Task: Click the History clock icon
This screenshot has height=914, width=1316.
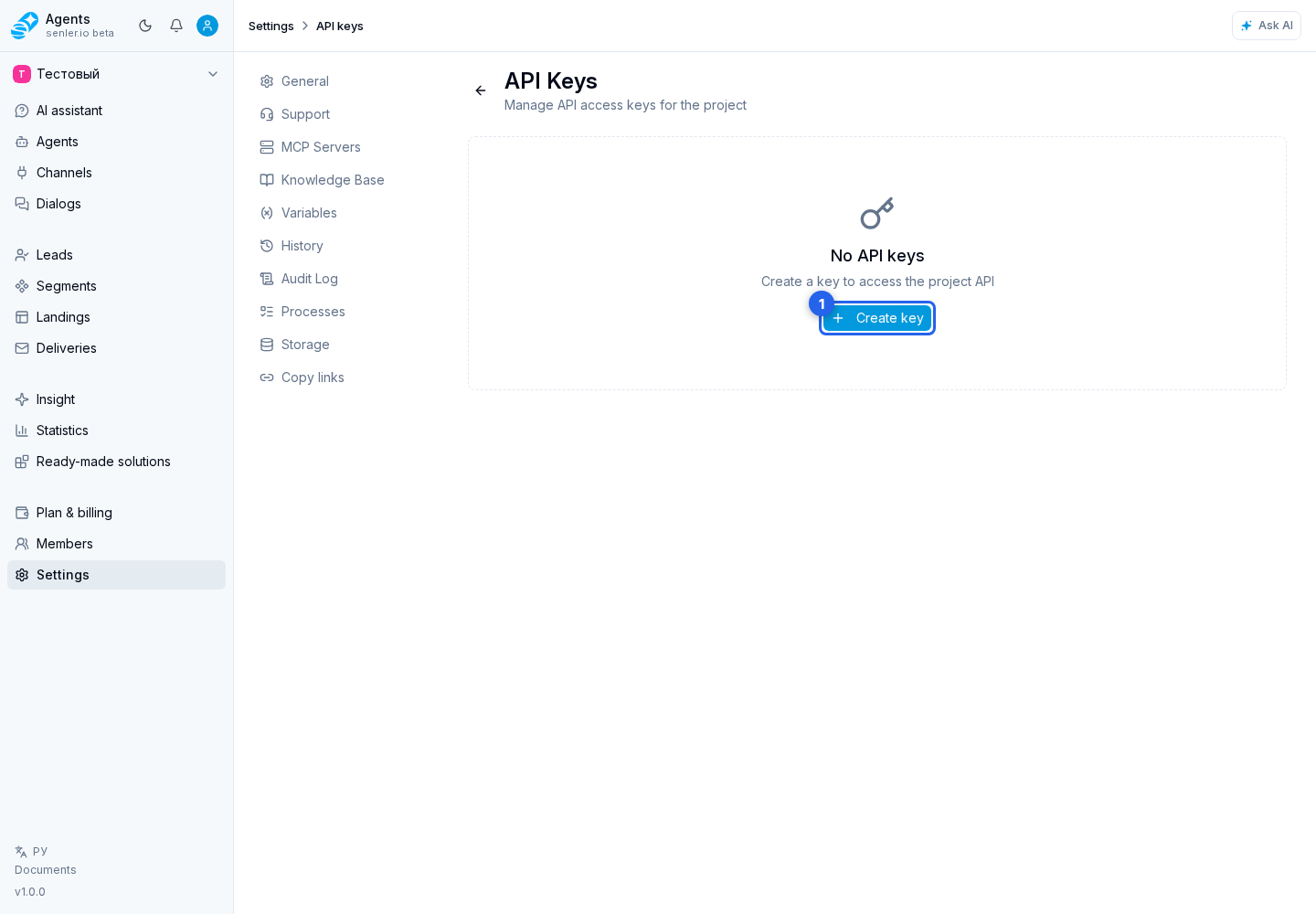Action: [267, 246]
